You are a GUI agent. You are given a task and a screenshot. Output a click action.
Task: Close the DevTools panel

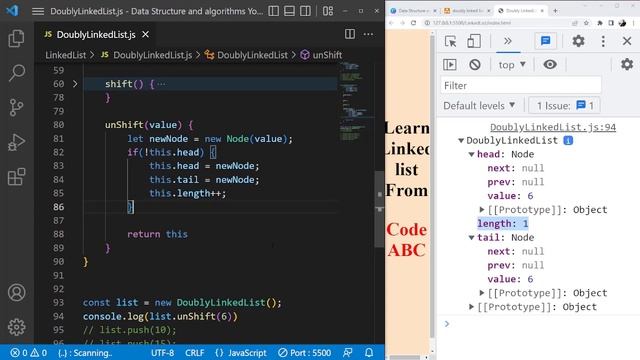click(627, 41)
